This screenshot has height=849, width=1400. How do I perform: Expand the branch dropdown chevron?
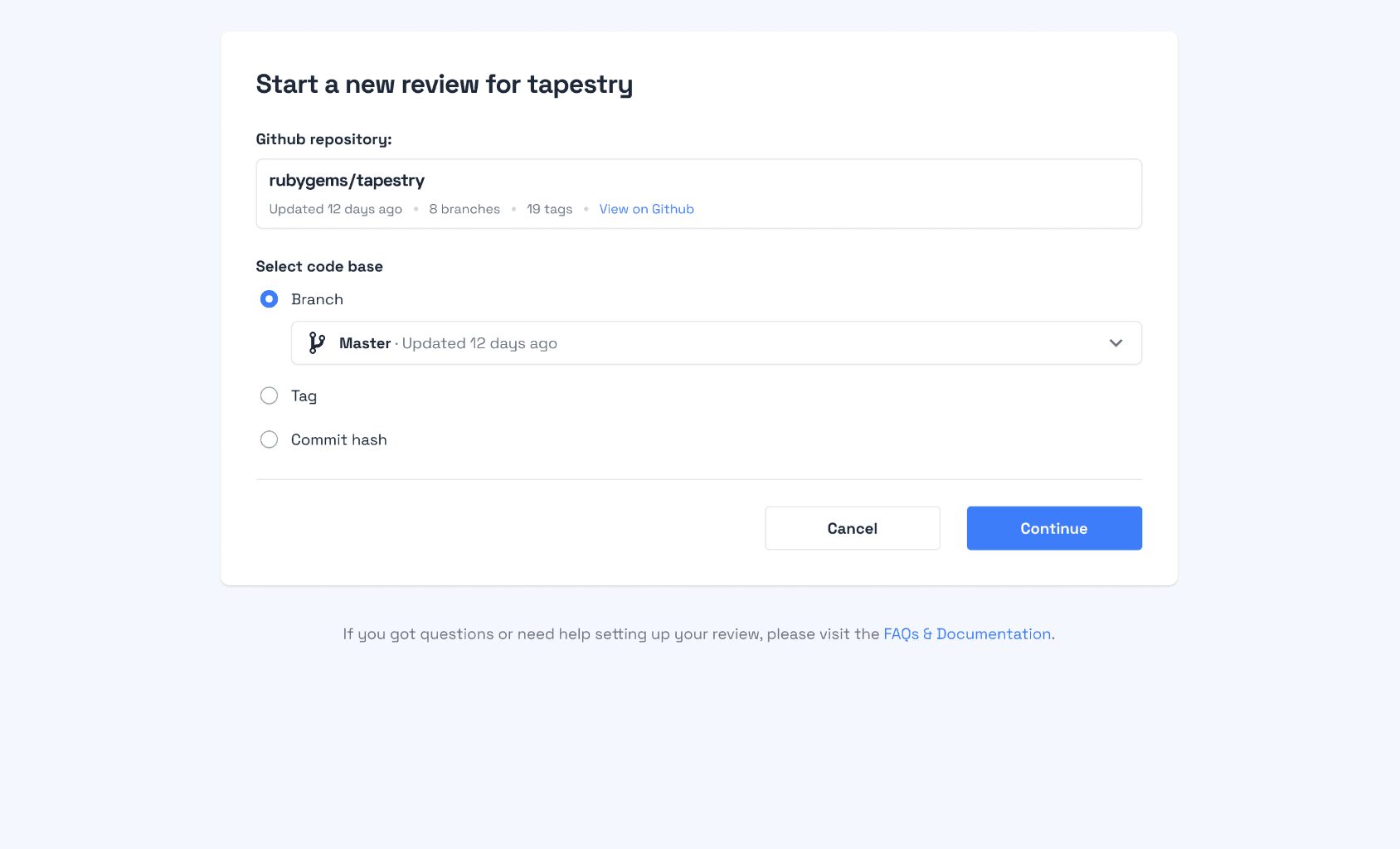click(1116, 343)
